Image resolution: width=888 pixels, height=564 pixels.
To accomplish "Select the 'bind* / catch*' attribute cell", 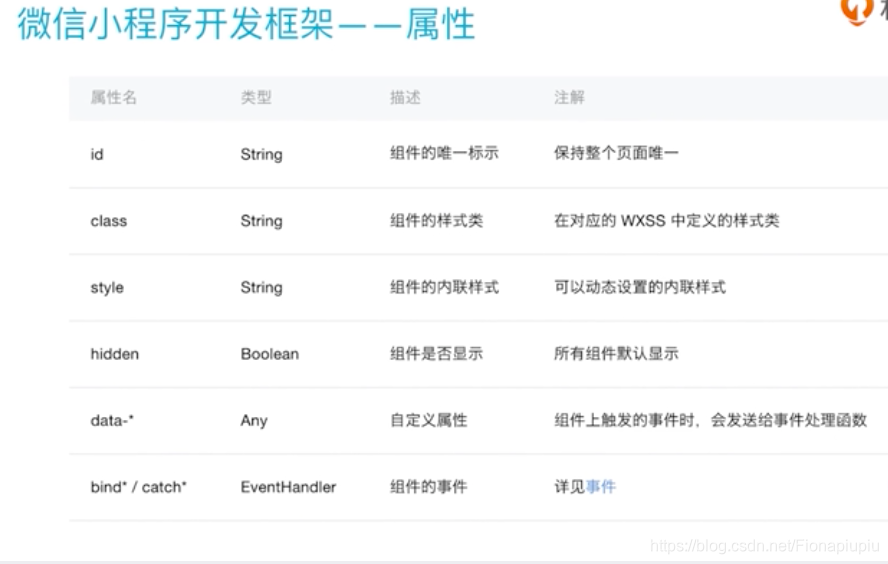I will pyautogui.click(x=138, y=487).
